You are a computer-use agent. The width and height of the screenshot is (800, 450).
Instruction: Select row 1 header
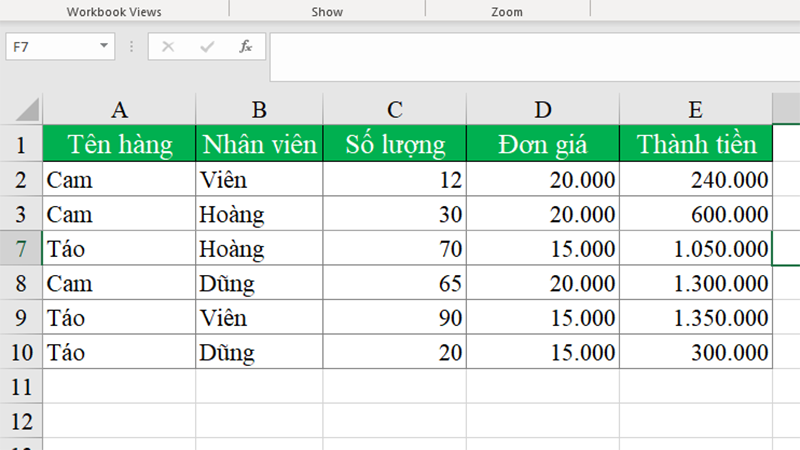[x=21, y=144]
